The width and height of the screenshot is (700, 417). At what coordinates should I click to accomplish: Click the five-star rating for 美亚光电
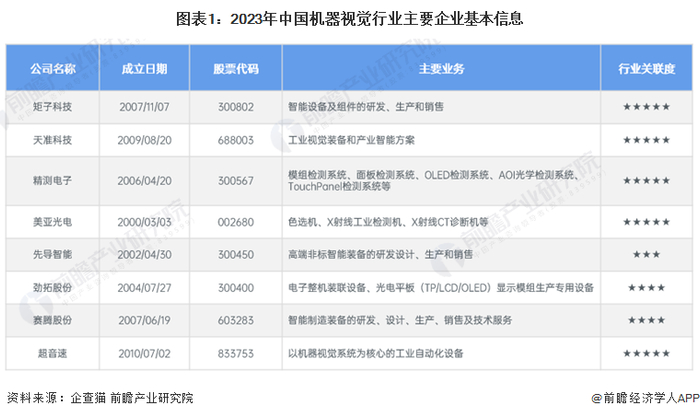(646, 222)
